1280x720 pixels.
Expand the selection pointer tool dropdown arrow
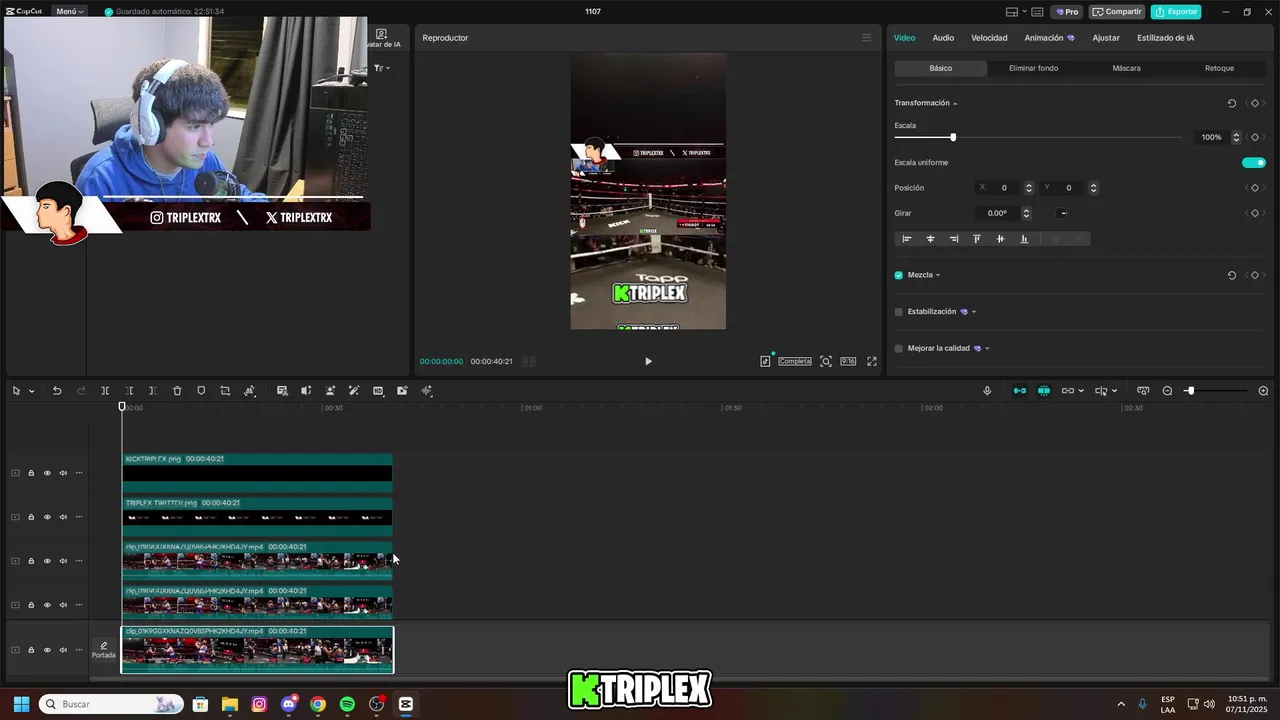31,391
